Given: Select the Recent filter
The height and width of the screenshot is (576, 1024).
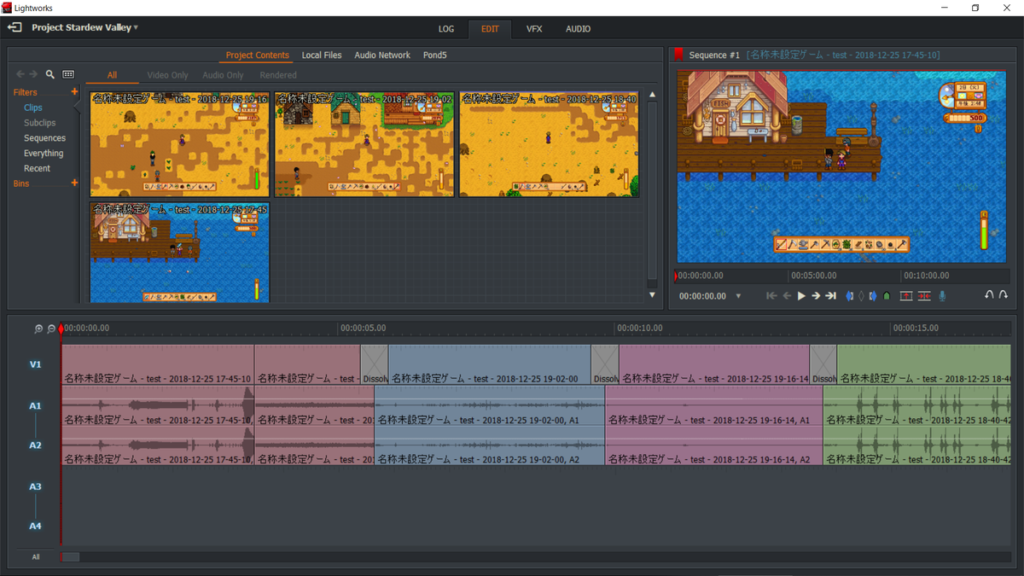Looking at the screenshot, I should (37, 168).
